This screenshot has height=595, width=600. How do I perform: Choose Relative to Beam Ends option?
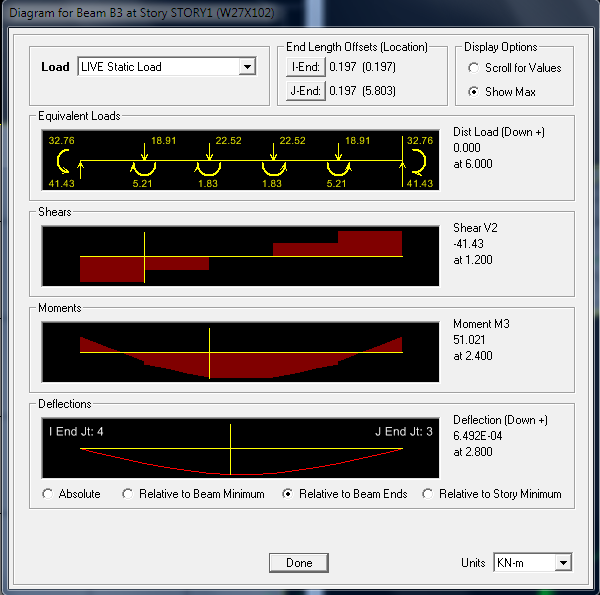pos(345,494)
